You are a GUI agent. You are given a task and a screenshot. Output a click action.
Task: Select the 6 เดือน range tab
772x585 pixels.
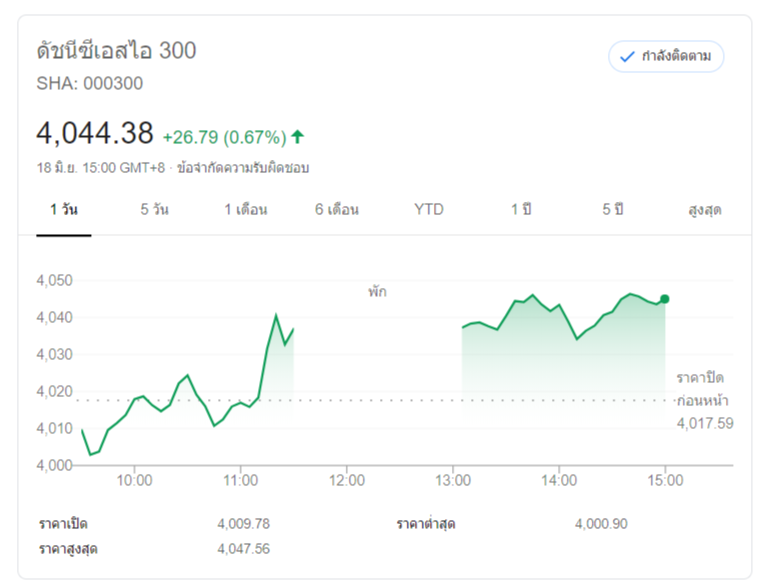click(x=336, y=210)
